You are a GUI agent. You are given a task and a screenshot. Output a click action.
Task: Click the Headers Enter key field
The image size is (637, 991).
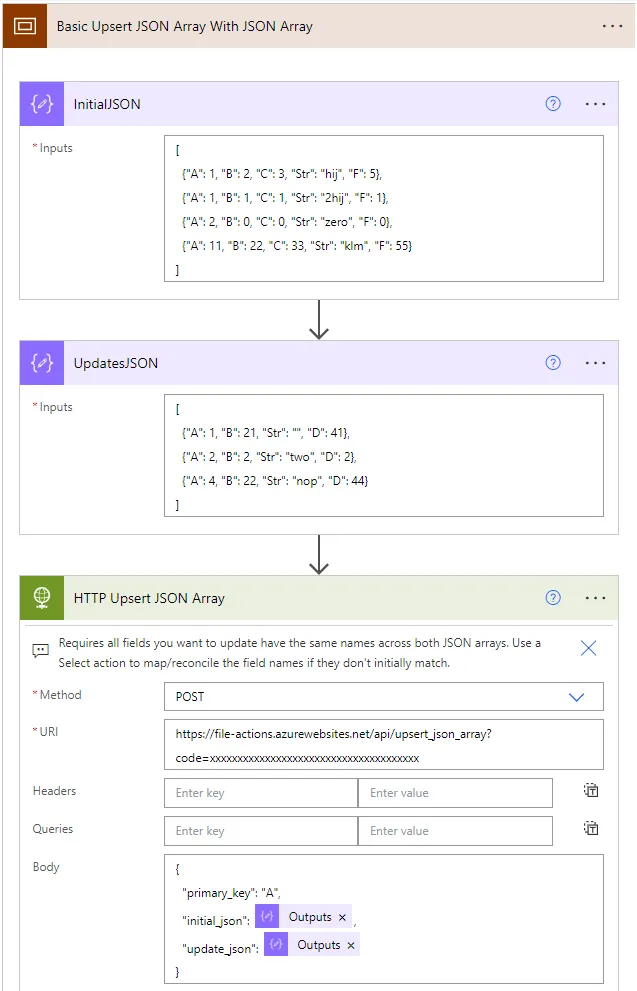260,792
